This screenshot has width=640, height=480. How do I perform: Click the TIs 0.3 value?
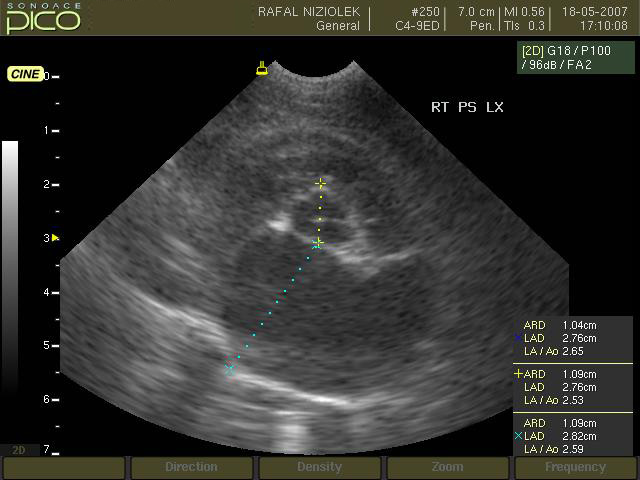[x=524, y=26]
